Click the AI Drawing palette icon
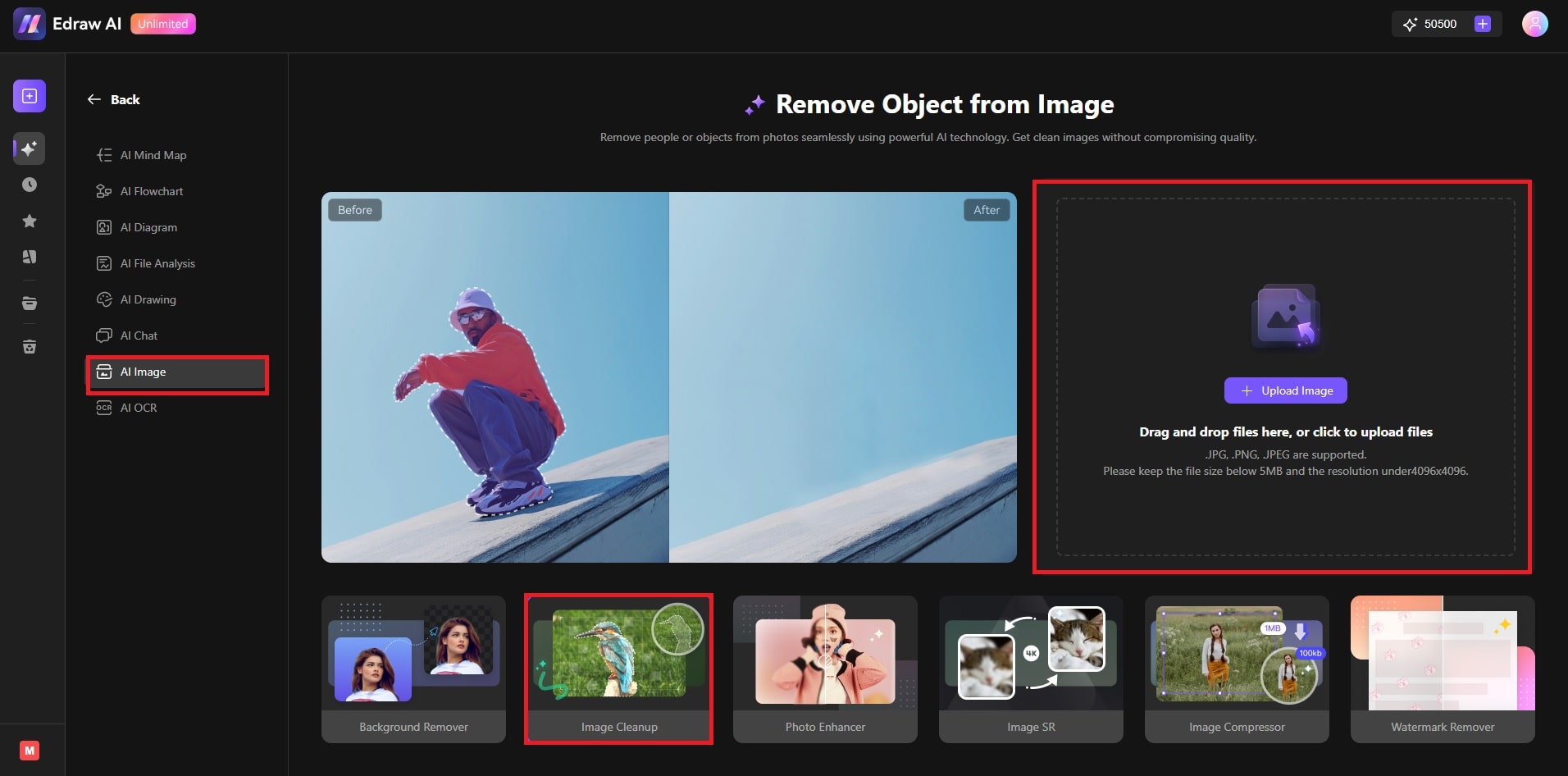 [x=104, y=299]
